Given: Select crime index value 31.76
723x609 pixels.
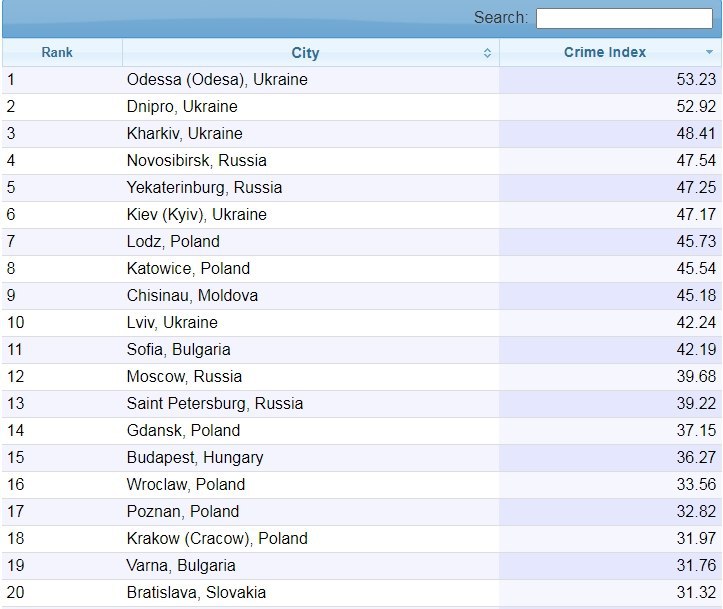Looking at the screenshot, I should pyautogui.click(x=696, y=566).
